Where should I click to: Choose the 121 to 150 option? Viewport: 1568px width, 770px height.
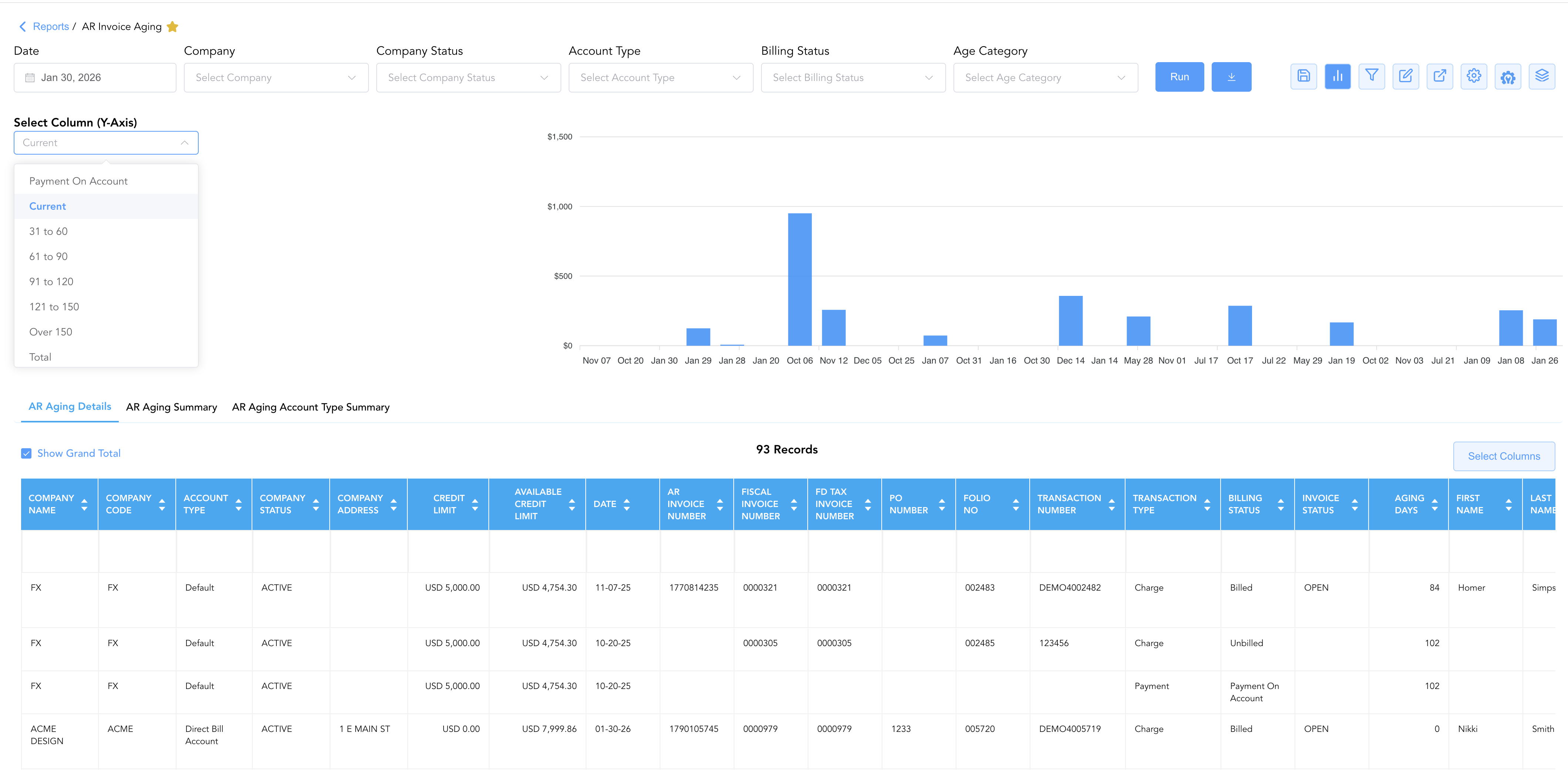106,307
